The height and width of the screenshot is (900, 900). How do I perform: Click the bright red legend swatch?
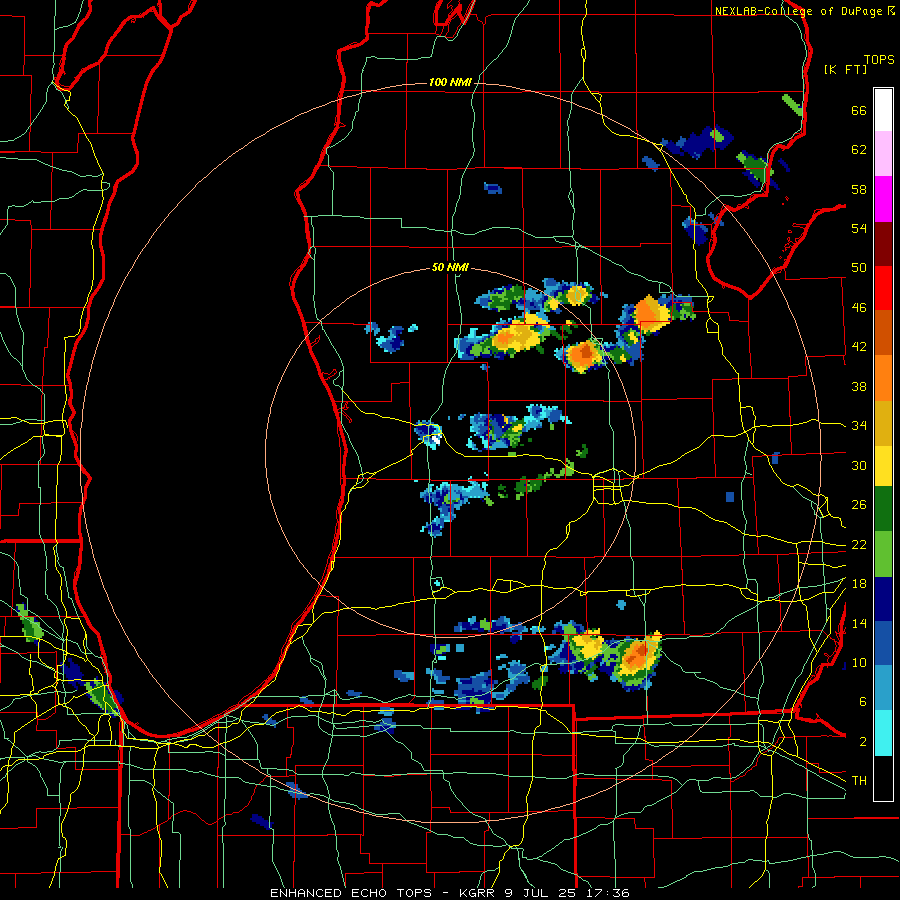[x=883, y=288]
